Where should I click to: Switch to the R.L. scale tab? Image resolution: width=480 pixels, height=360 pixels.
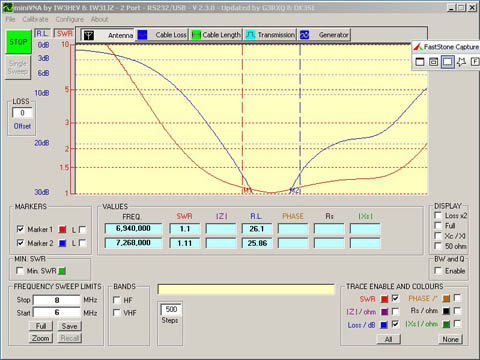[42, 33]
